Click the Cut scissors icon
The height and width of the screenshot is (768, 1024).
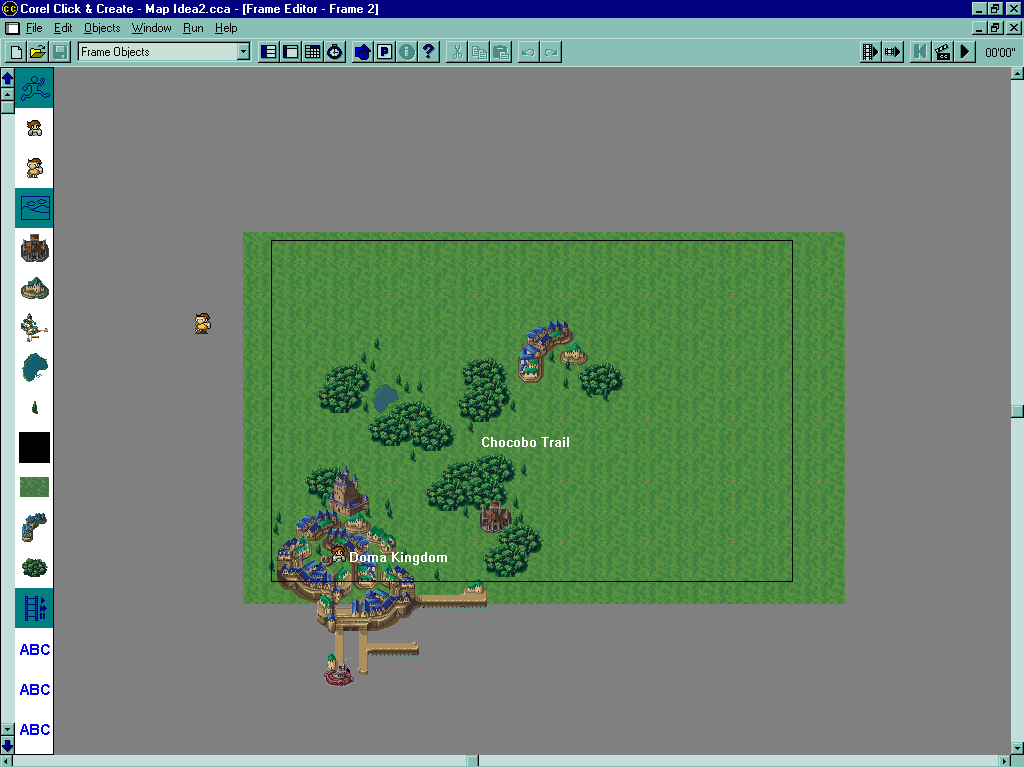457,52
